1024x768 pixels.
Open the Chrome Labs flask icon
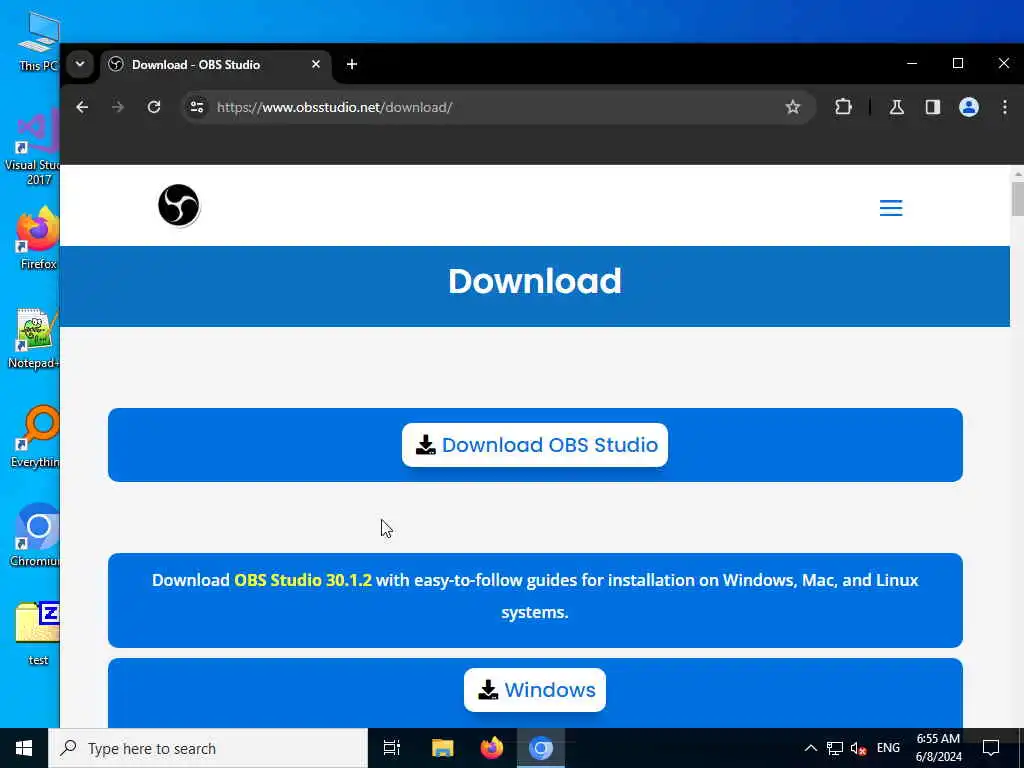tap(897, 107)
